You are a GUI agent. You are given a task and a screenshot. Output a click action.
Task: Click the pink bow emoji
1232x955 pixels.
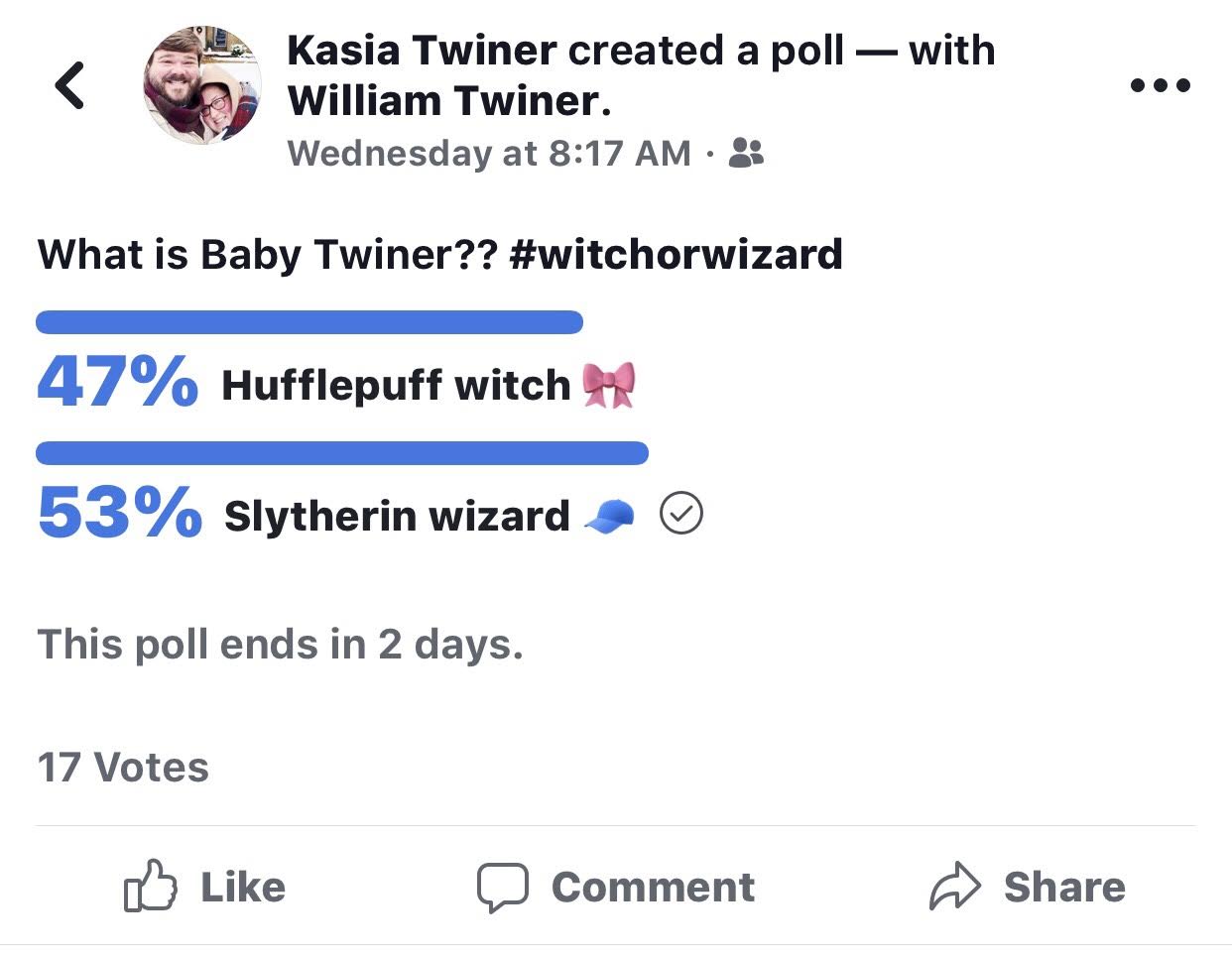(x=608, y=385)
